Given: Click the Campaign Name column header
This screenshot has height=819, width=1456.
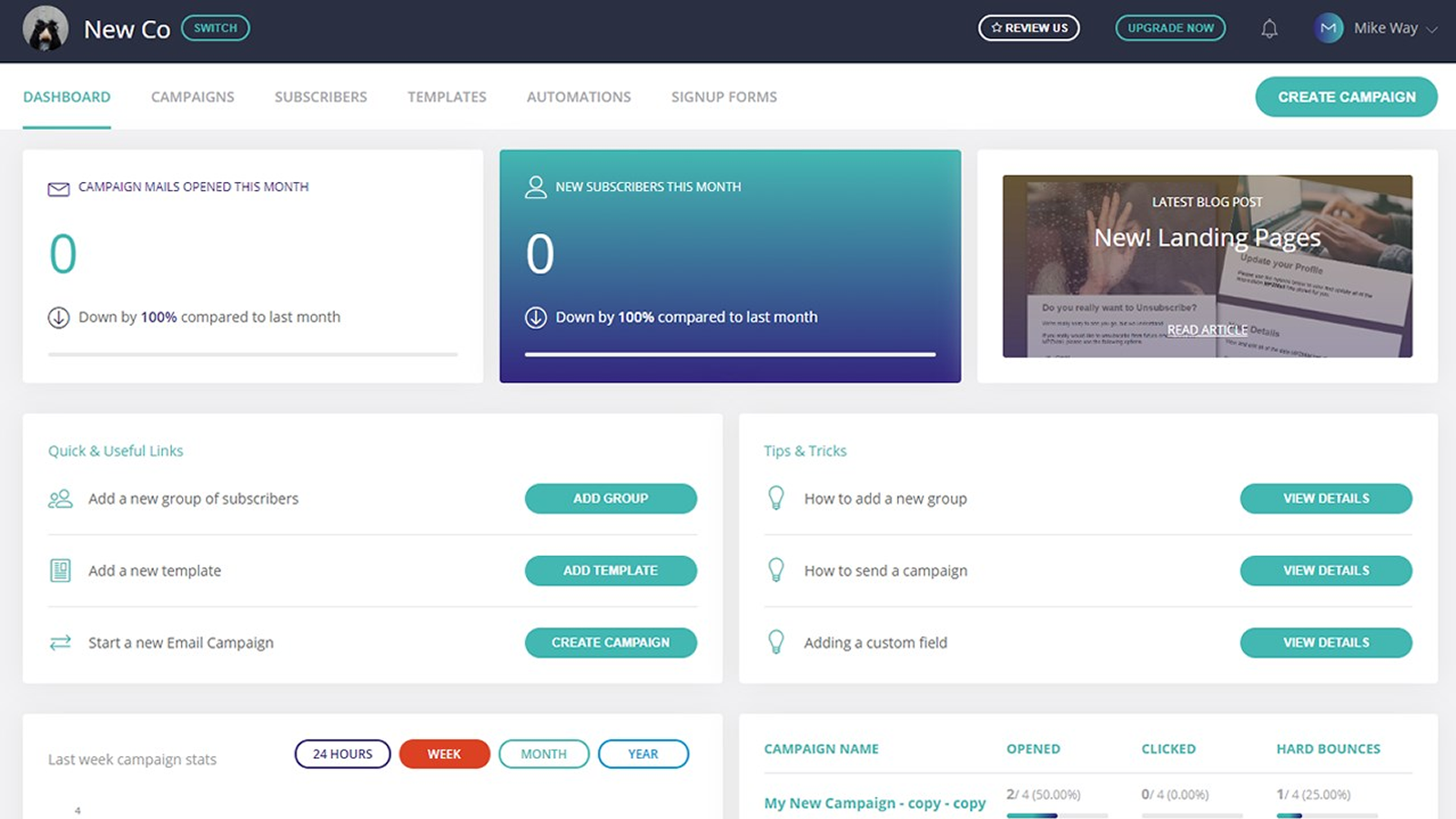Looking at the screenshot, I should [822, 749].
